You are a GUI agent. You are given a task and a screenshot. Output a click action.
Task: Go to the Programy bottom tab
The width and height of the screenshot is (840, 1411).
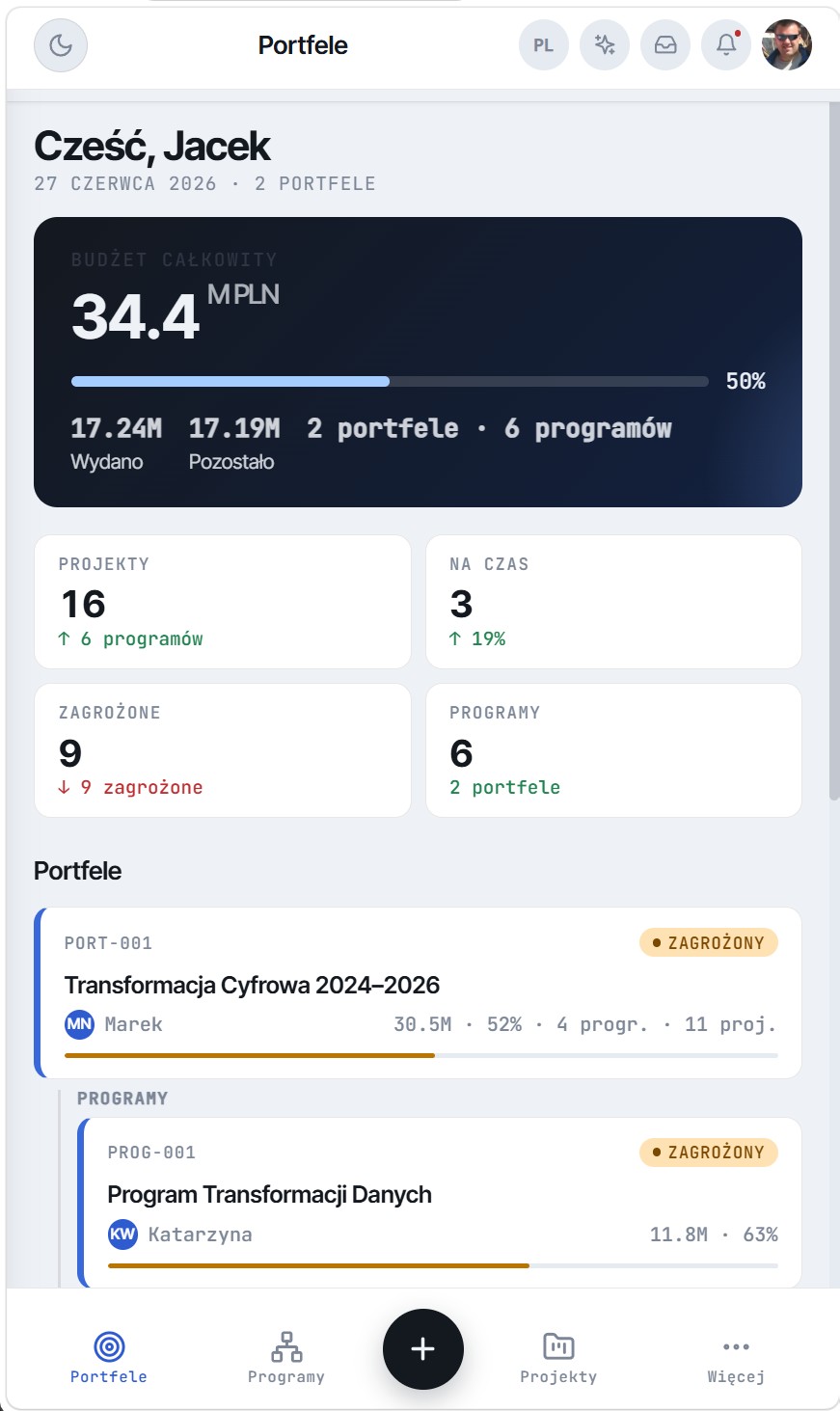point(286,1357)
